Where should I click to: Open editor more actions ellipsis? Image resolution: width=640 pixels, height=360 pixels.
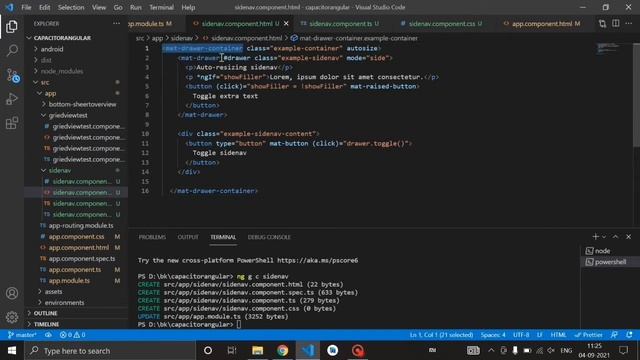coord(629,24)
